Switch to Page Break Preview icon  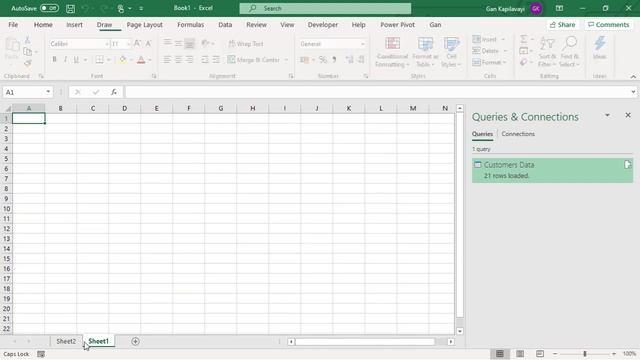pyautogui.click(x=540, y=353)
